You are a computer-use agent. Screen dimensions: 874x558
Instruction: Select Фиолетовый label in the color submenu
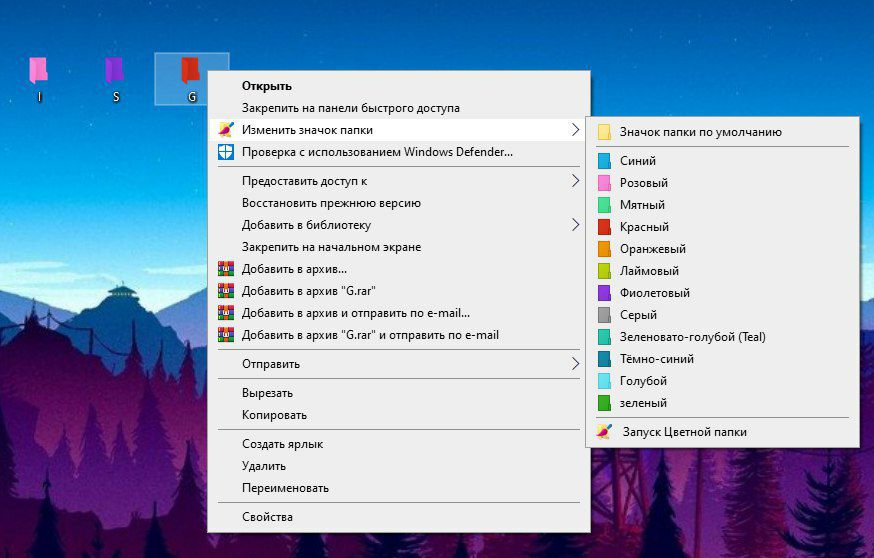655,293
